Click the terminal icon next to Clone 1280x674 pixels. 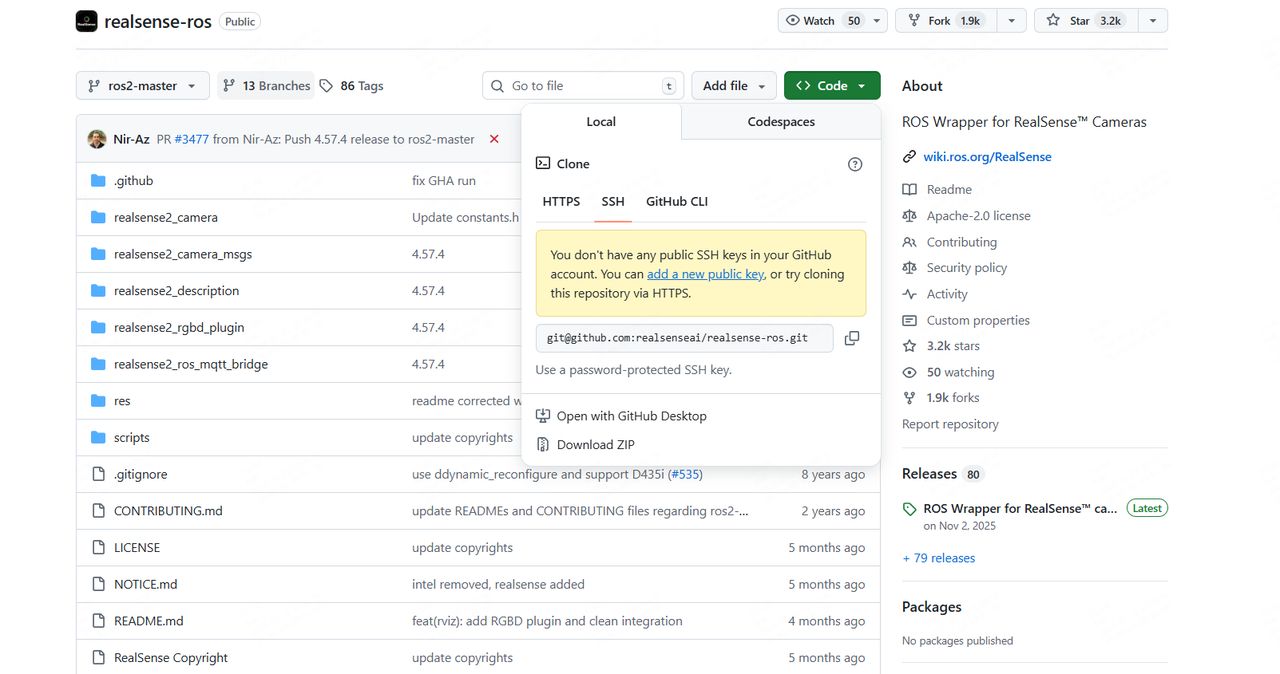pyautogui.click(x=543, y=163)
